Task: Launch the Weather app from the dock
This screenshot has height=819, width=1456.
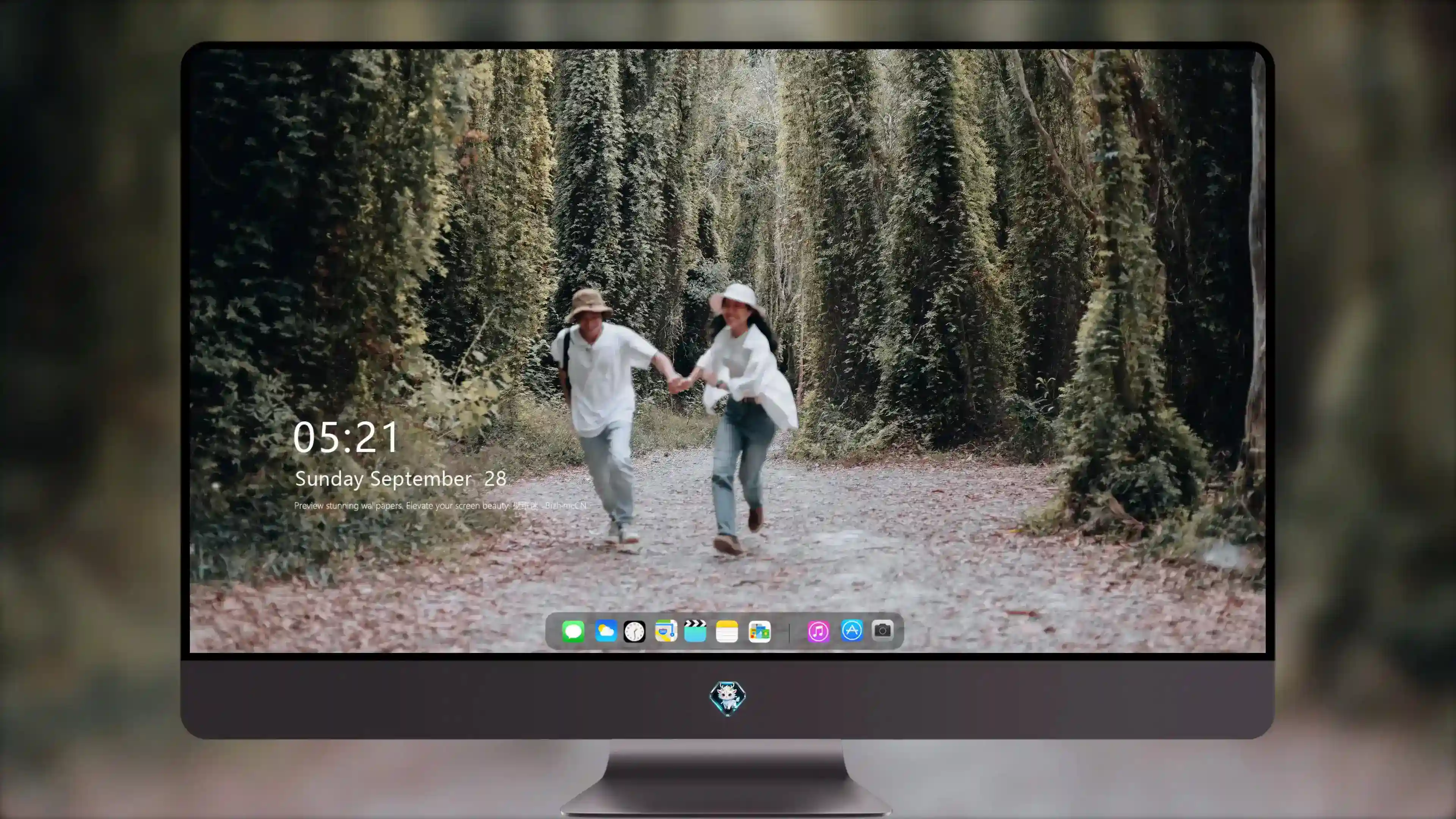Action: 606,631
